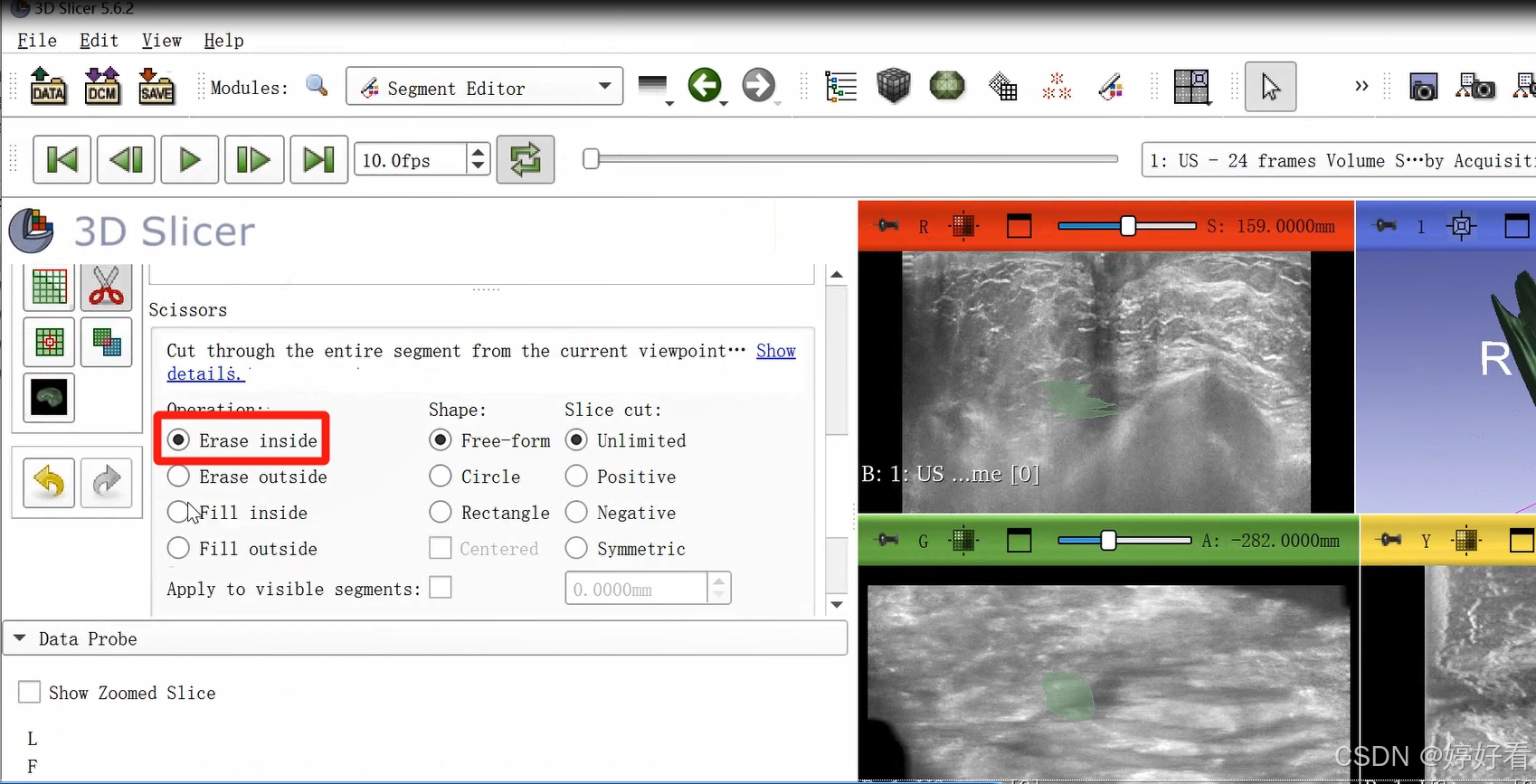Select the dark brain mask effect icon

(49, 398)
